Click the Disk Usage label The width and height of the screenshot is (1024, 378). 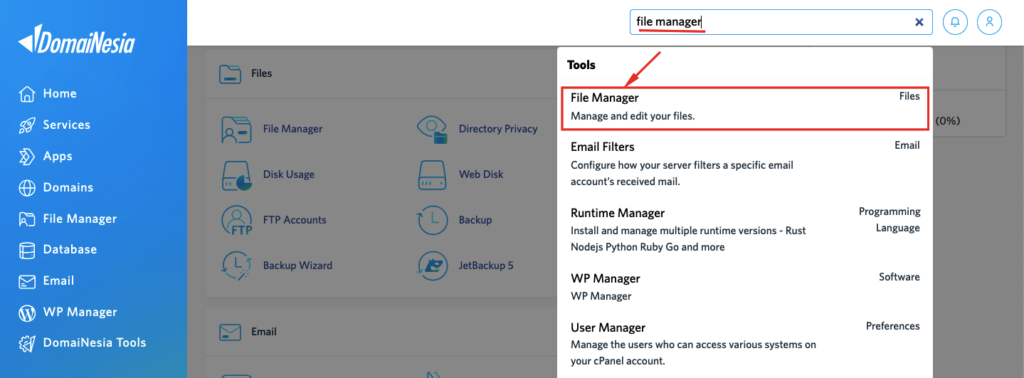(x=289, y=174)
